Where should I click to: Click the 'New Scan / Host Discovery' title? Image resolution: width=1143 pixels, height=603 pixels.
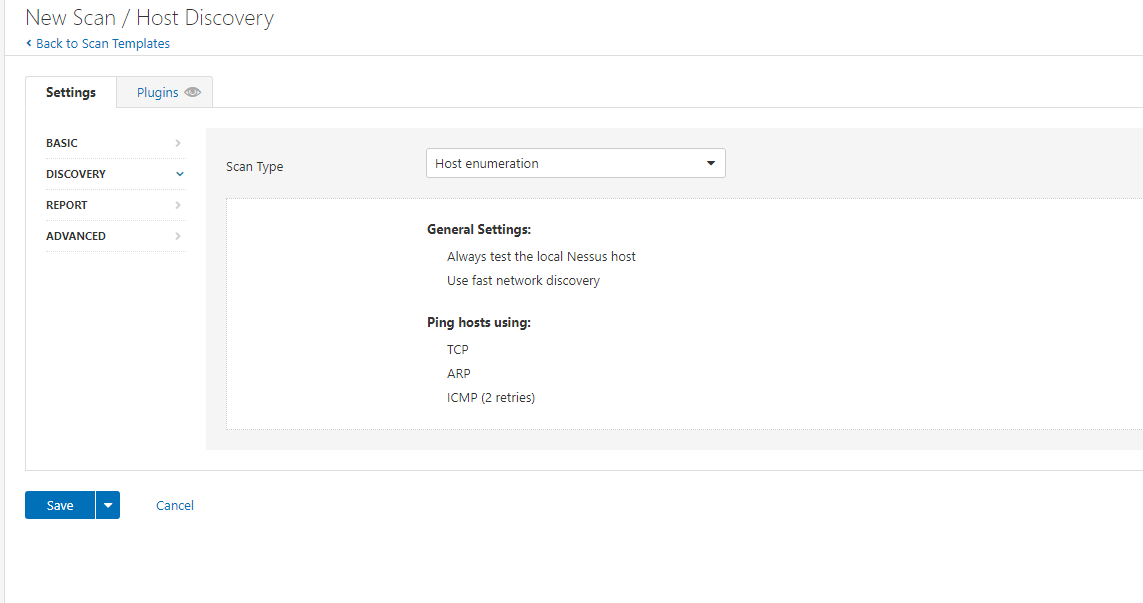[149, 17]
